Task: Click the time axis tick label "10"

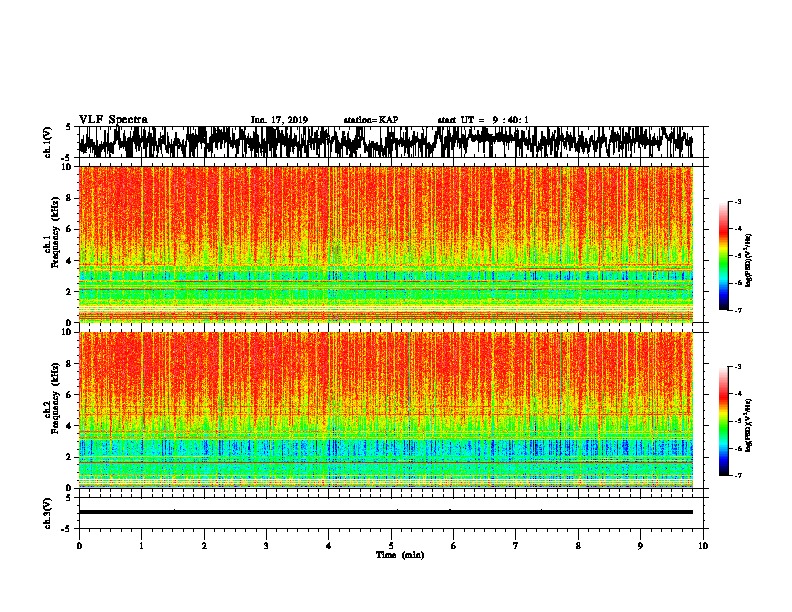Action: coord(703,546)
